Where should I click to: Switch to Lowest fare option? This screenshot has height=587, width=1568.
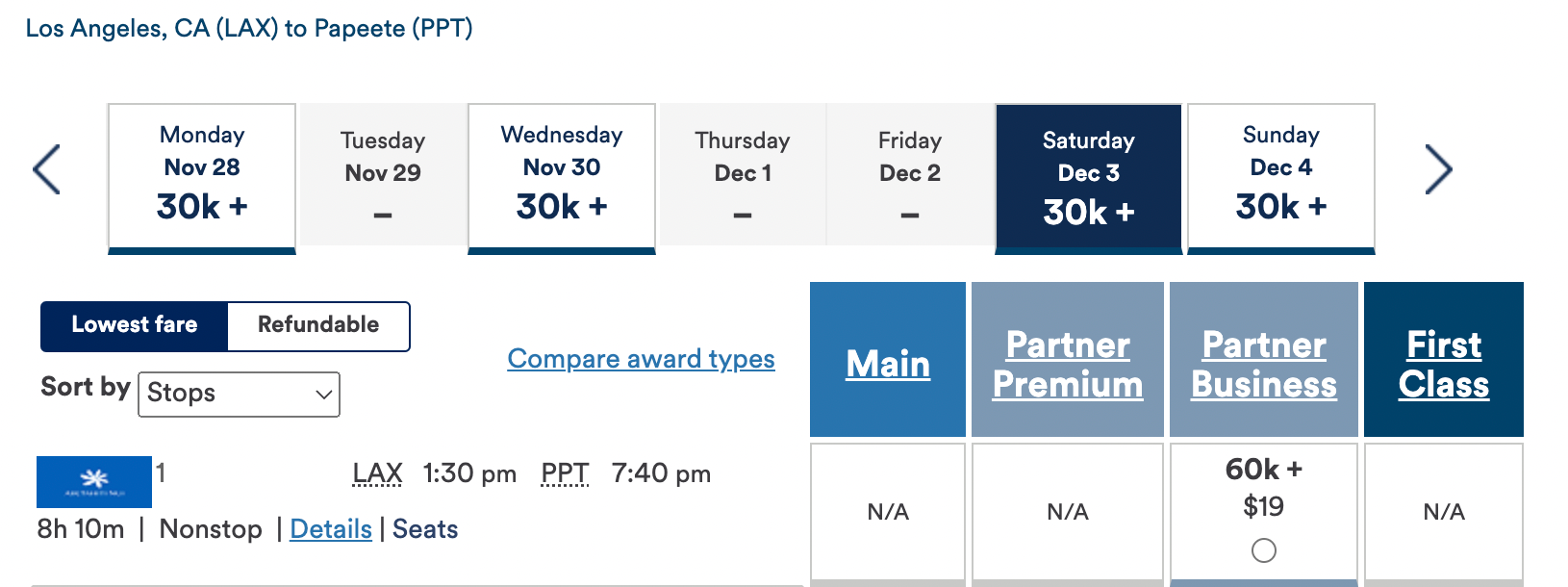coord(135,325)
